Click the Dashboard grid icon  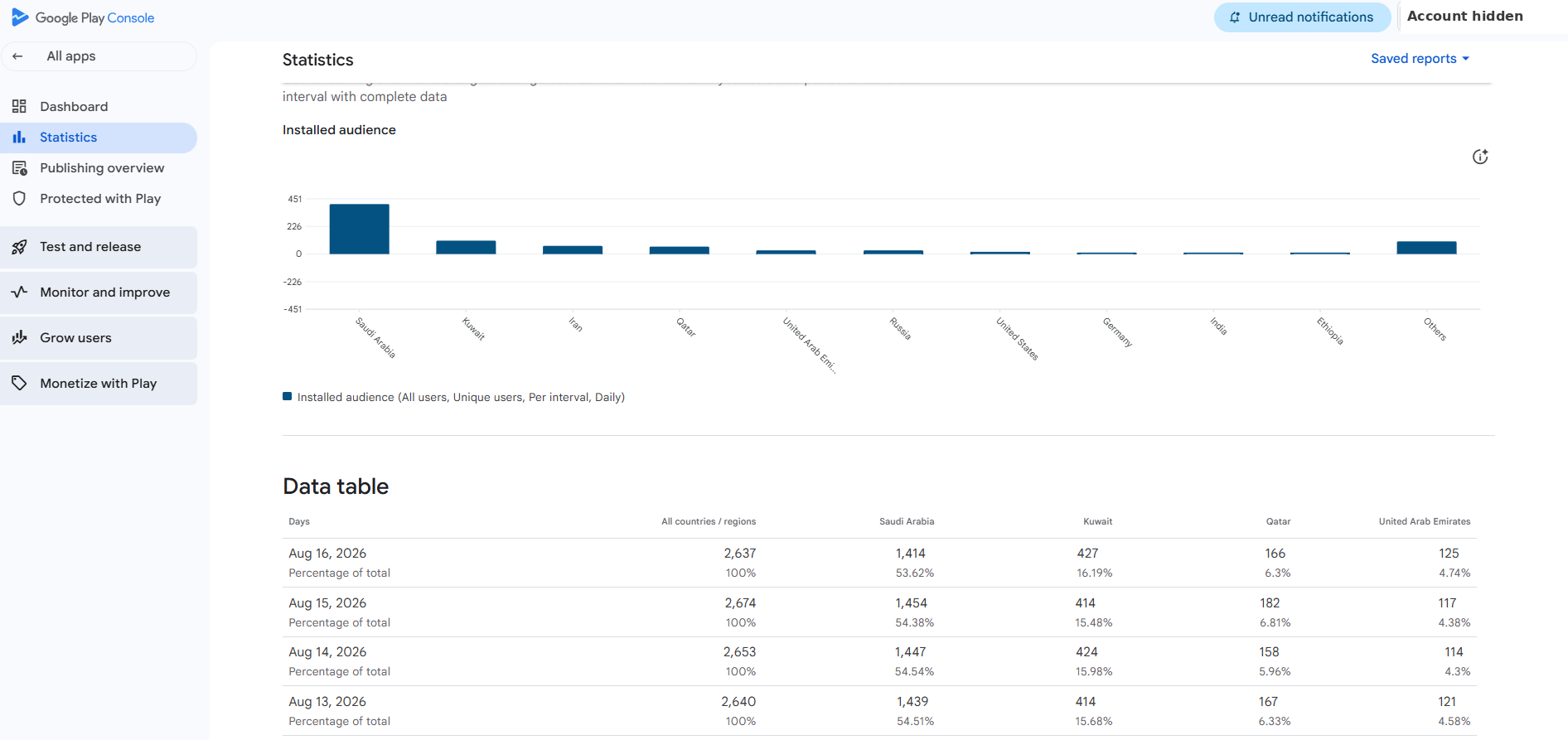point(19,106)
